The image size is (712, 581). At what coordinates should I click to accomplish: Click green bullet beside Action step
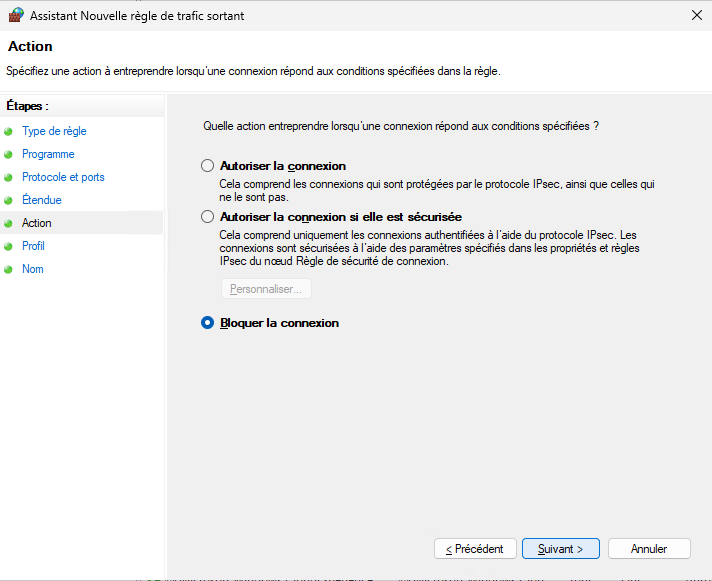[9, 223]
